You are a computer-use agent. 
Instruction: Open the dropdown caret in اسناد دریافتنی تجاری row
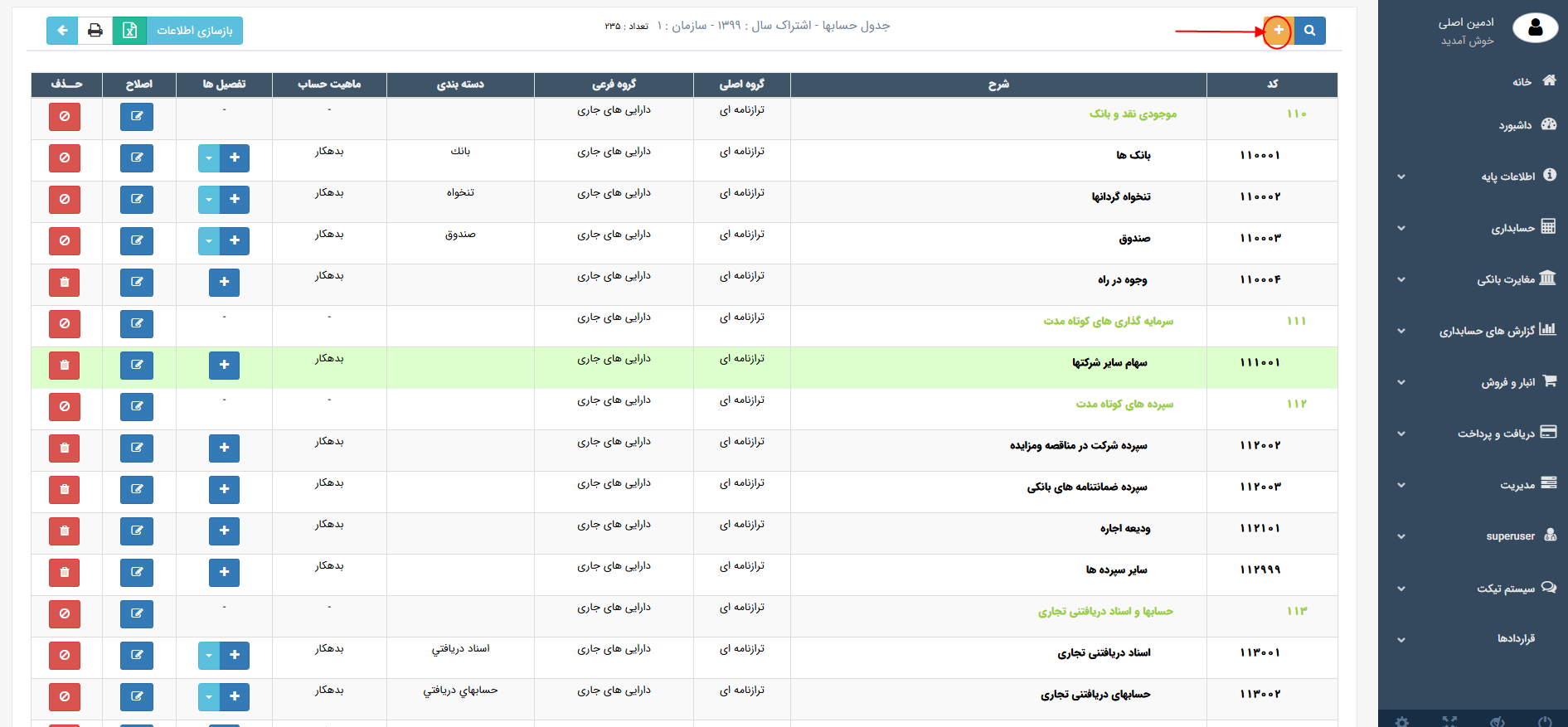[x=209, y=655]
